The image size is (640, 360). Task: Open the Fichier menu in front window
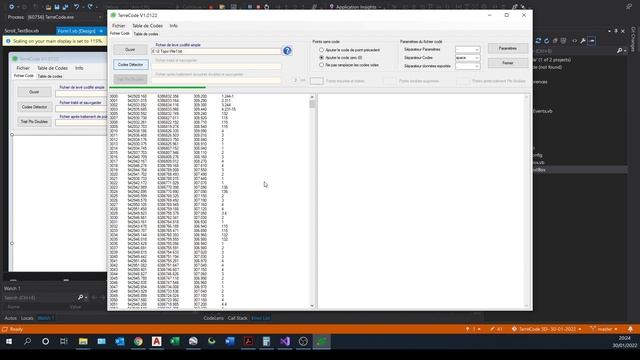coord(118,26)
